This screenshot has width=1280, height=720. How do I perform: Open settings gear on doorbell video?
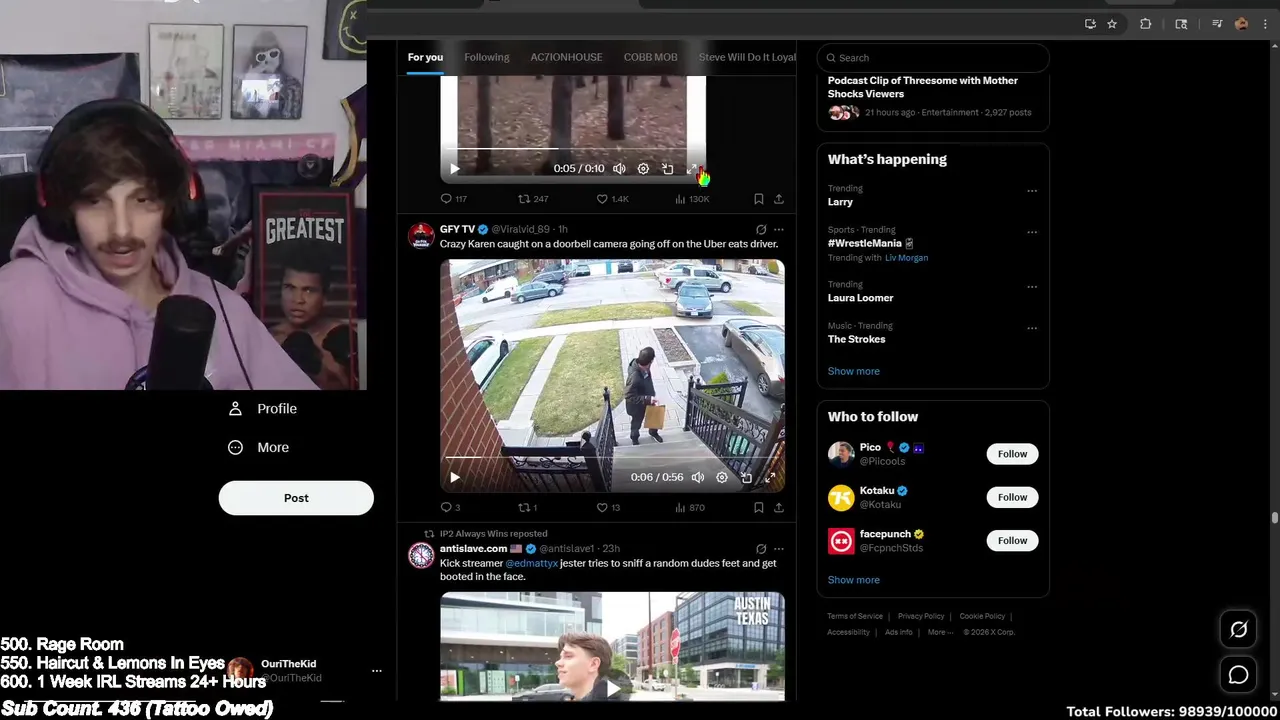(722, 478)
